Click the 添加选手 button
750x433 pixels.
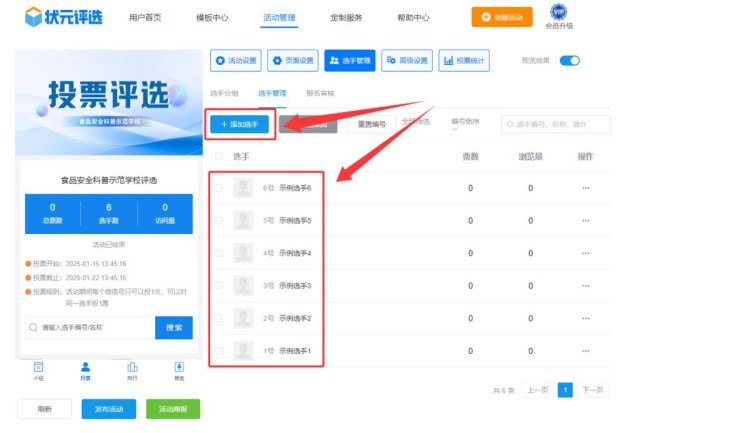(x=239, y=124)
